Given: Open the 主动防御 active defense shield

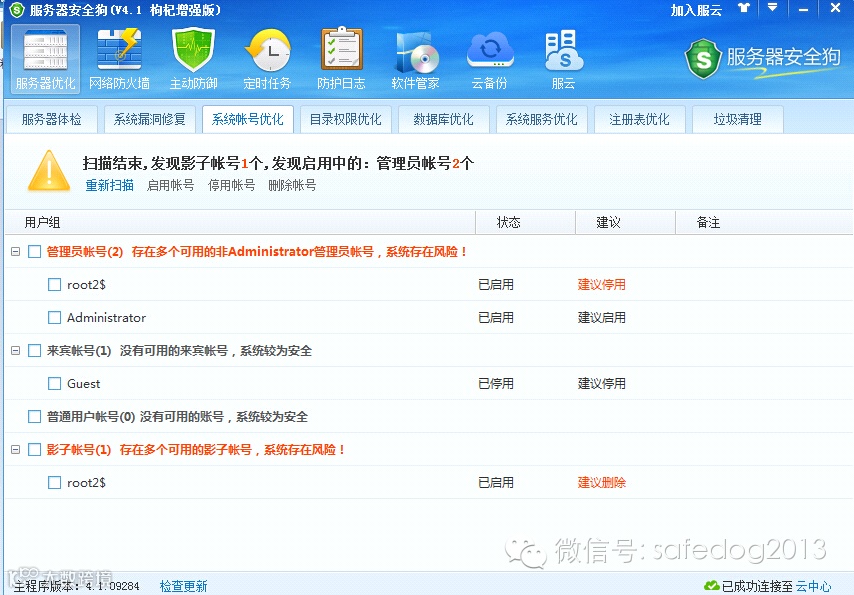Looking at the screenshot, I should (x=193, y=59).
